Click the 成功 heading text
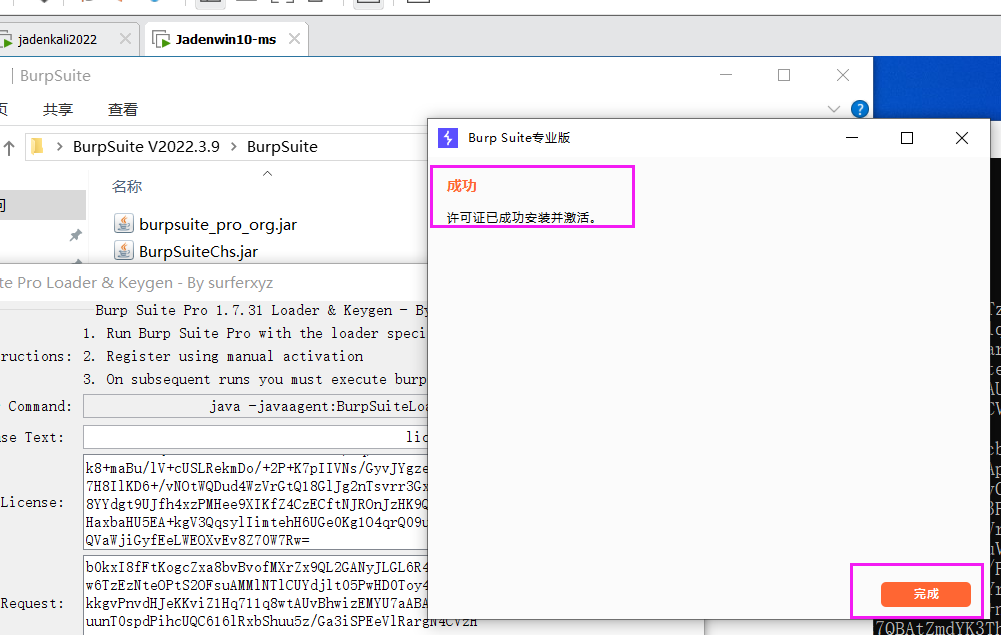The width and height of the screenshot is (1001, 635). 462,186
